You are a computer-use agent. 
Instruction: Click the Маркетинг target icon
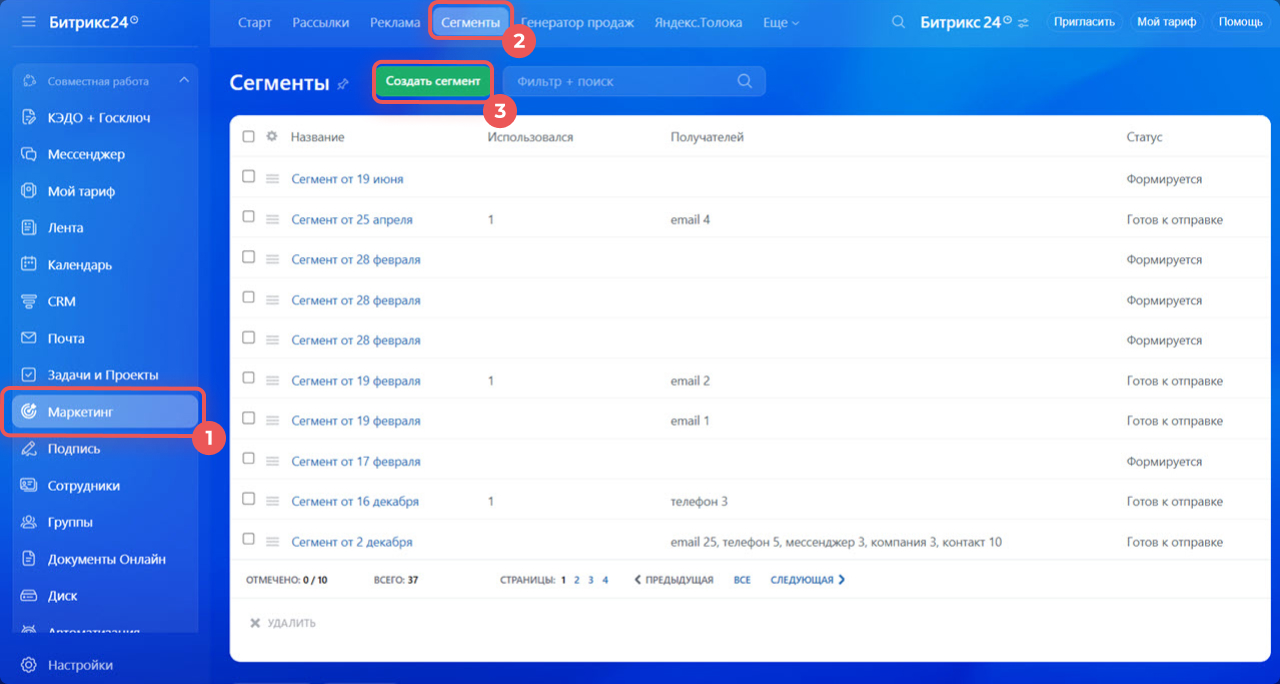click(29, 411)
